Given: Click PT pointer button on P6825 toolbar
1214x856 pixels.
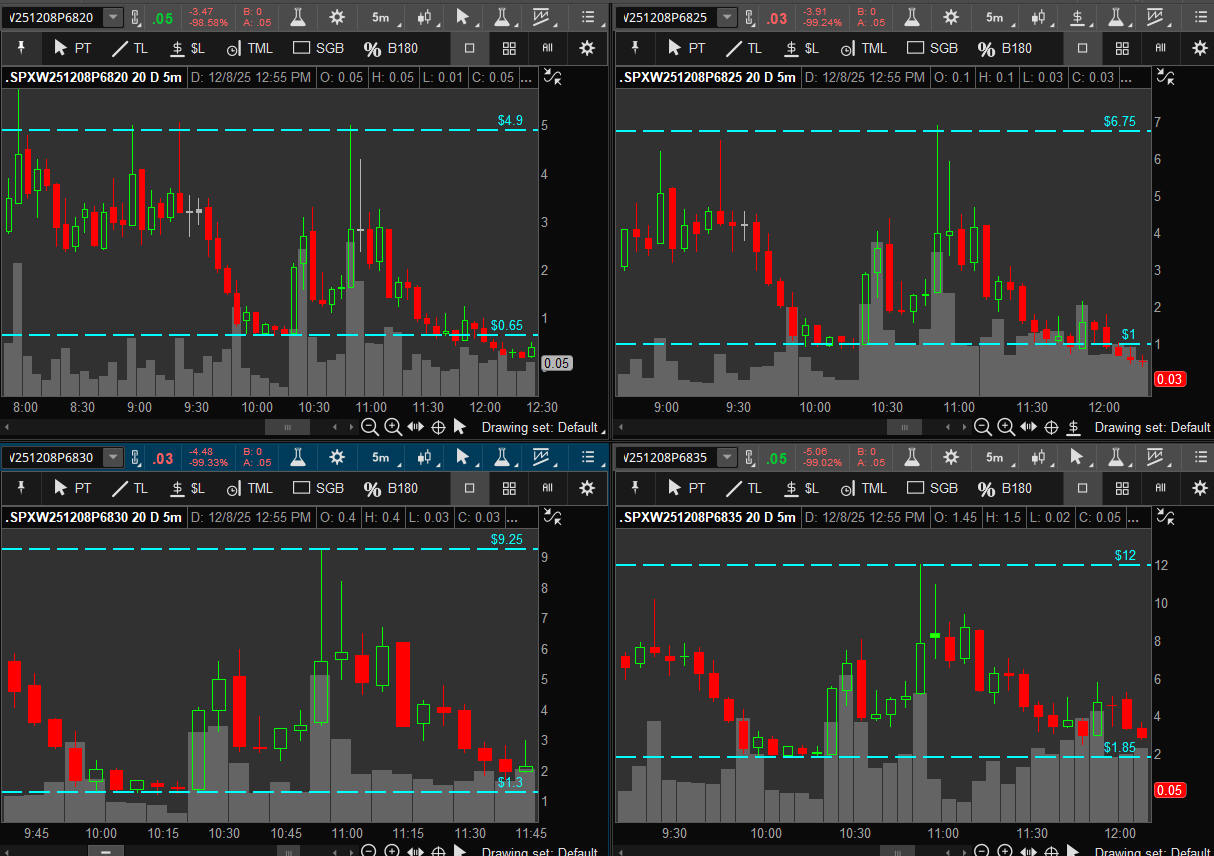Looking at the screenshot, I should pos(686,48).
